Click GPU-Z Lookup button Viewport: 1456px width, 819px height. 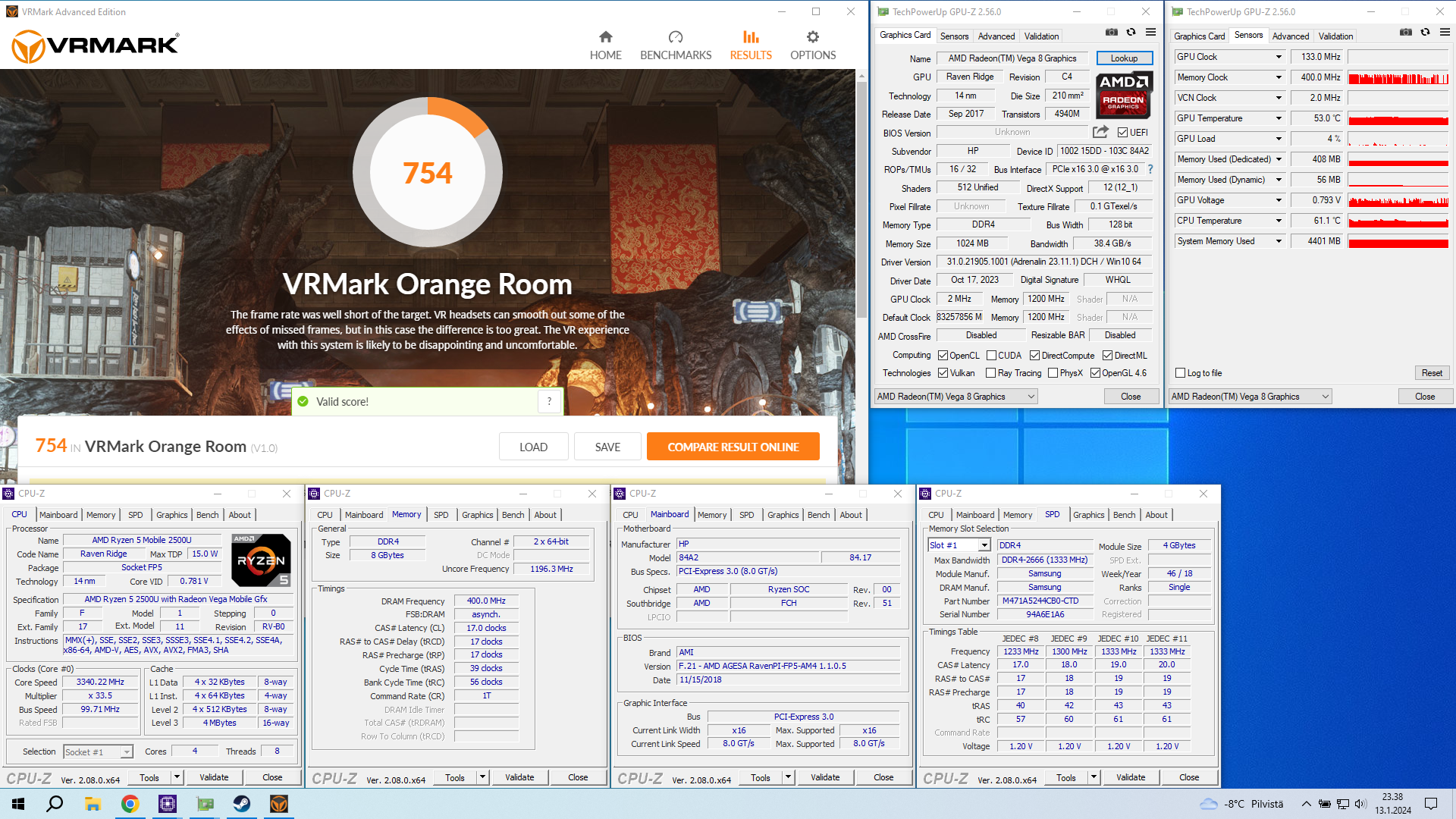1124,58
